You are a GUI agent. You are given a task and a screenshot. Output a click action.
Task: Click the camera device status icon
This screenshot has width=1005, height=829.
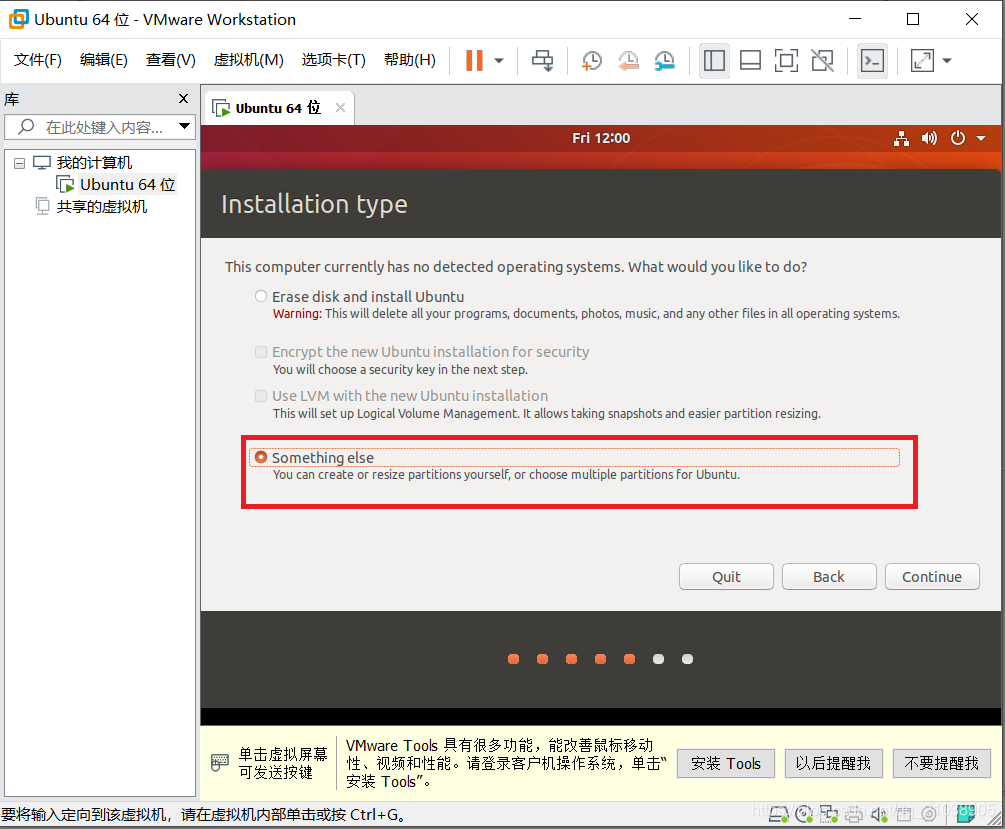coord(928,814)
